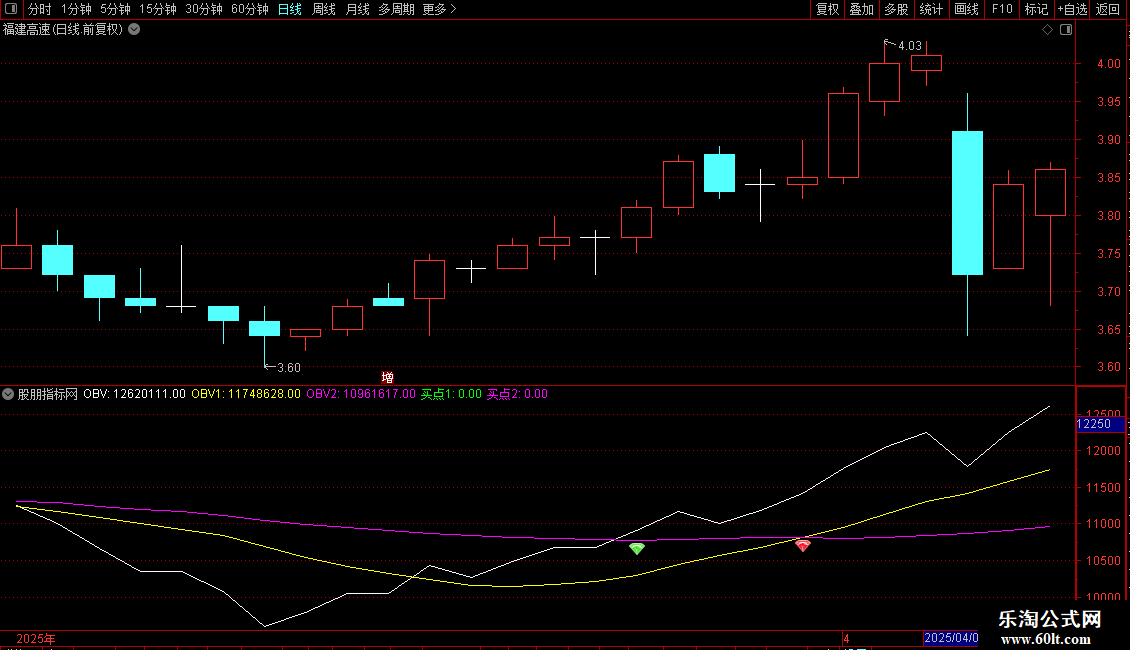Open the 复权 adjustment menu
The image size is (1130, 650).
click(x=827, y=9)
